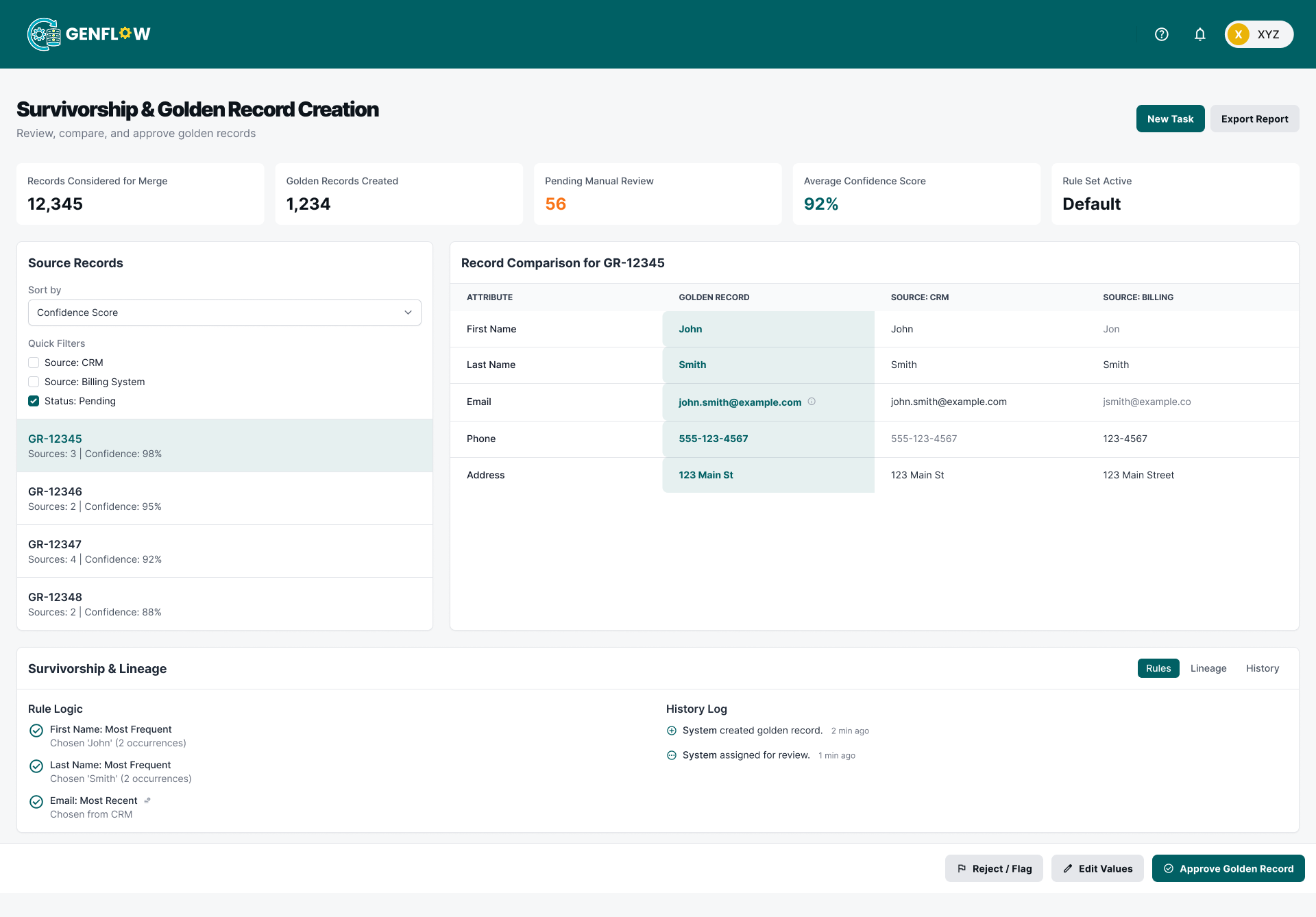
Task: Click the Average Confidence Score 92% value
Action: (821, 204)
